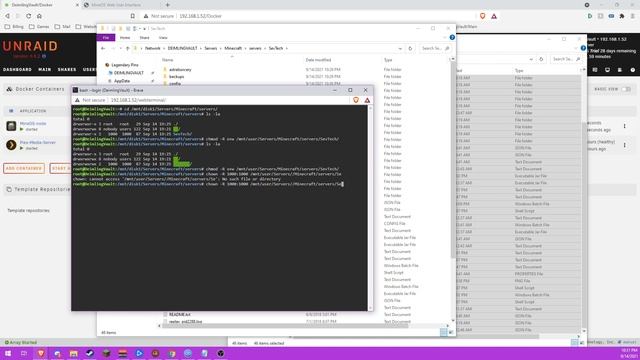Select AppData in the Explorer navigation pane

[122, 81]
